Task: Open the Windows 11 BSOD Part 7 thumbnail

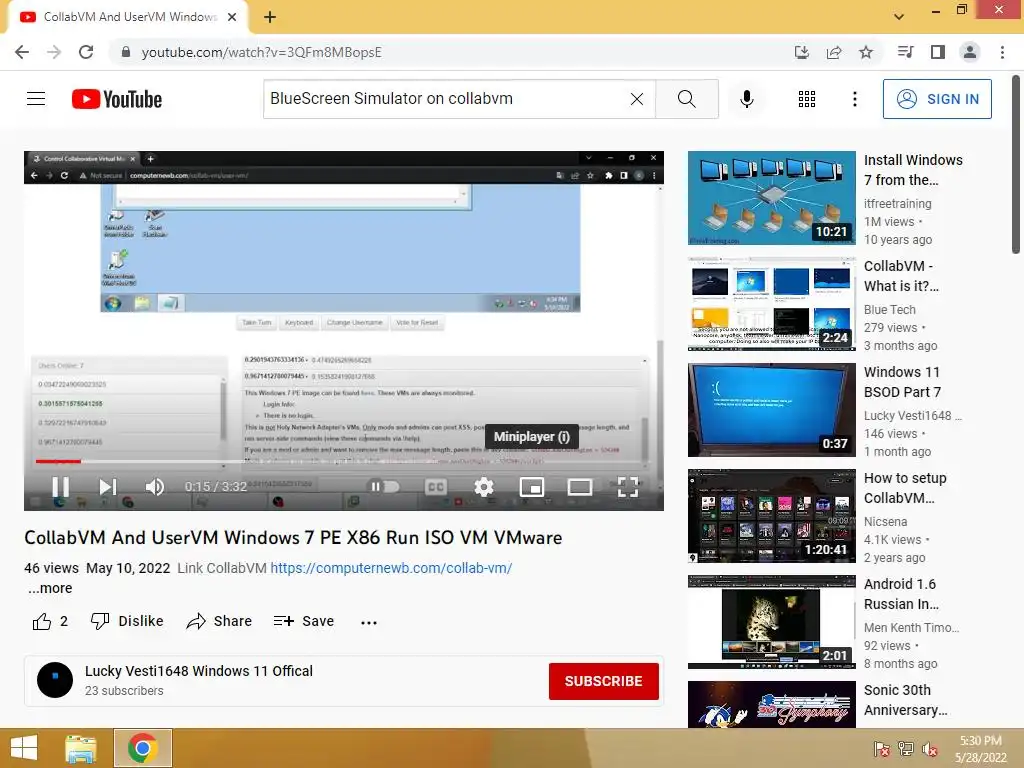Action: click(771, 409)
